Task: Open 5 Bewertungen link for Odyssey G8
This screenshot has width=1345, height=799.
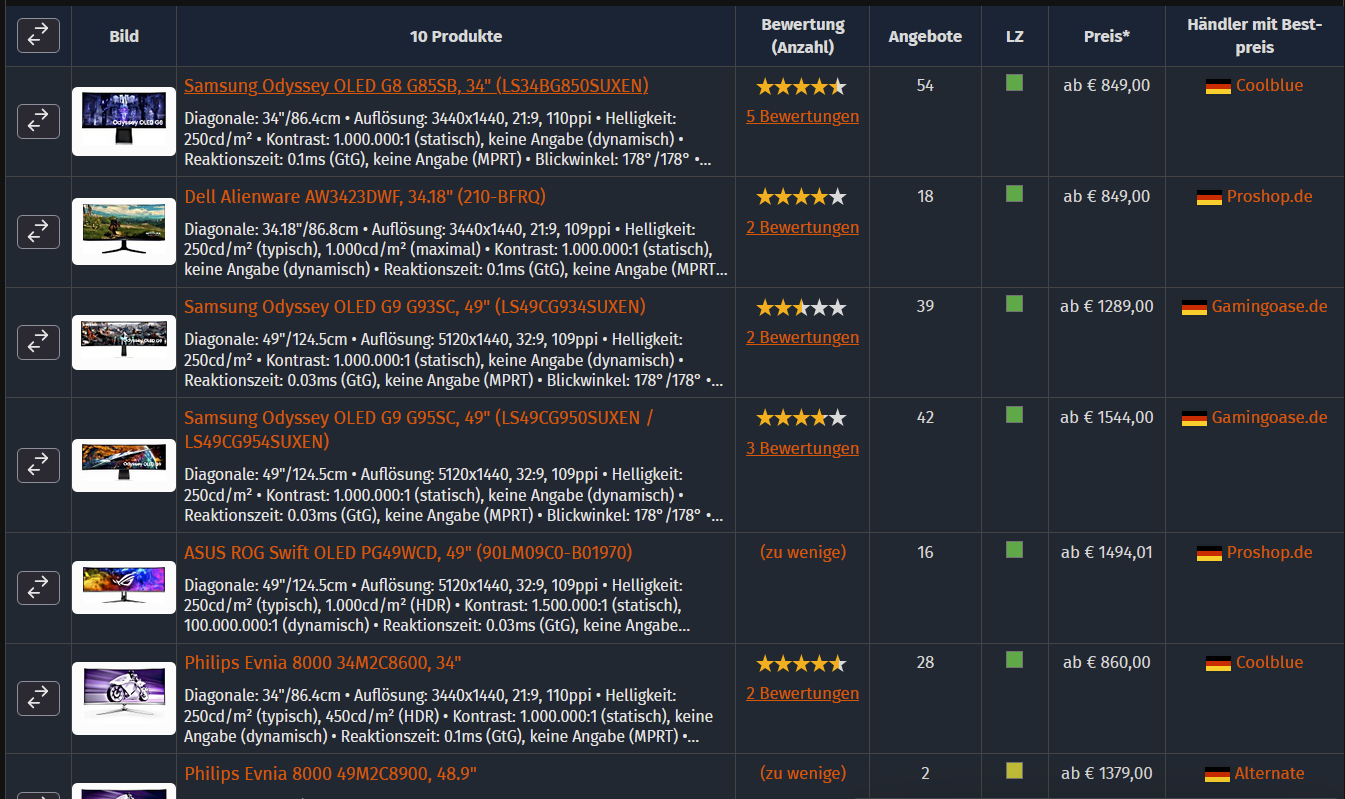Action: point(802,116)
